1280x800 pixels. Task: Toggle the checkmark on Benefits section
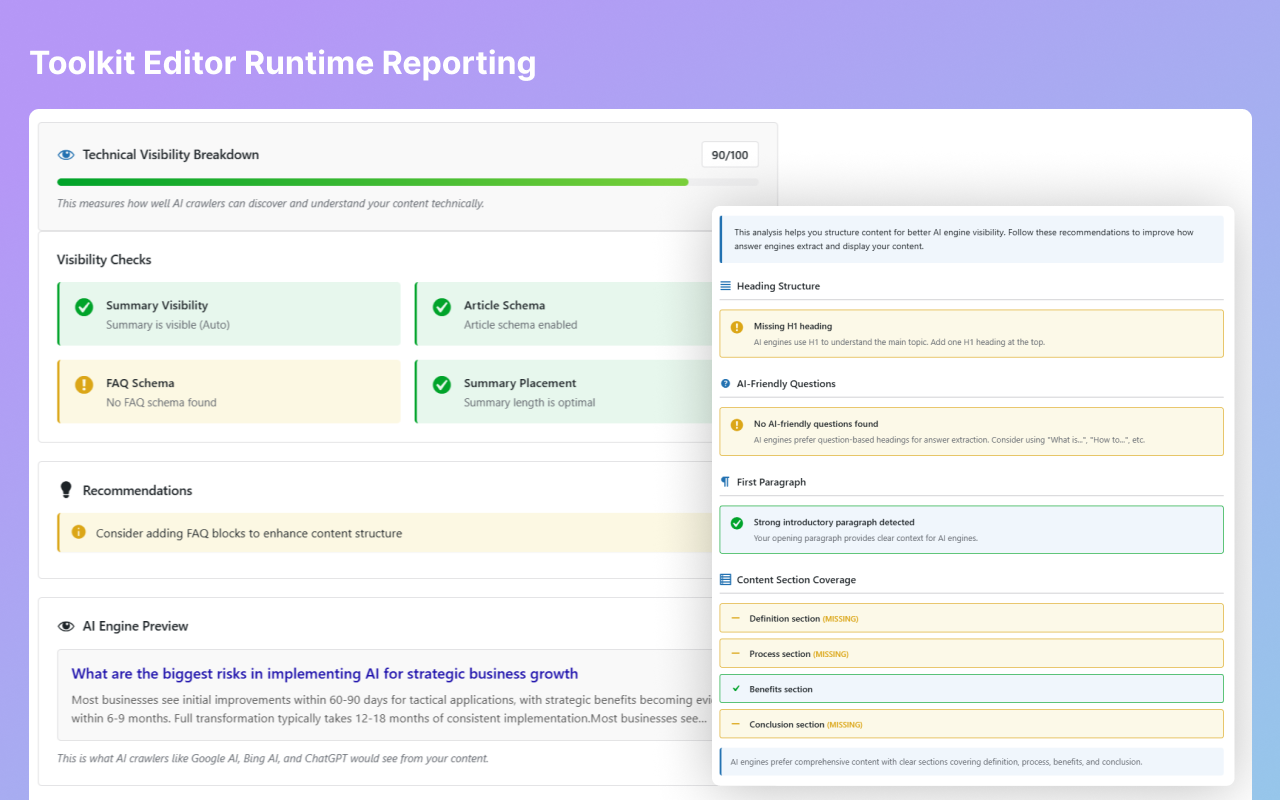(x=737, y=688)
